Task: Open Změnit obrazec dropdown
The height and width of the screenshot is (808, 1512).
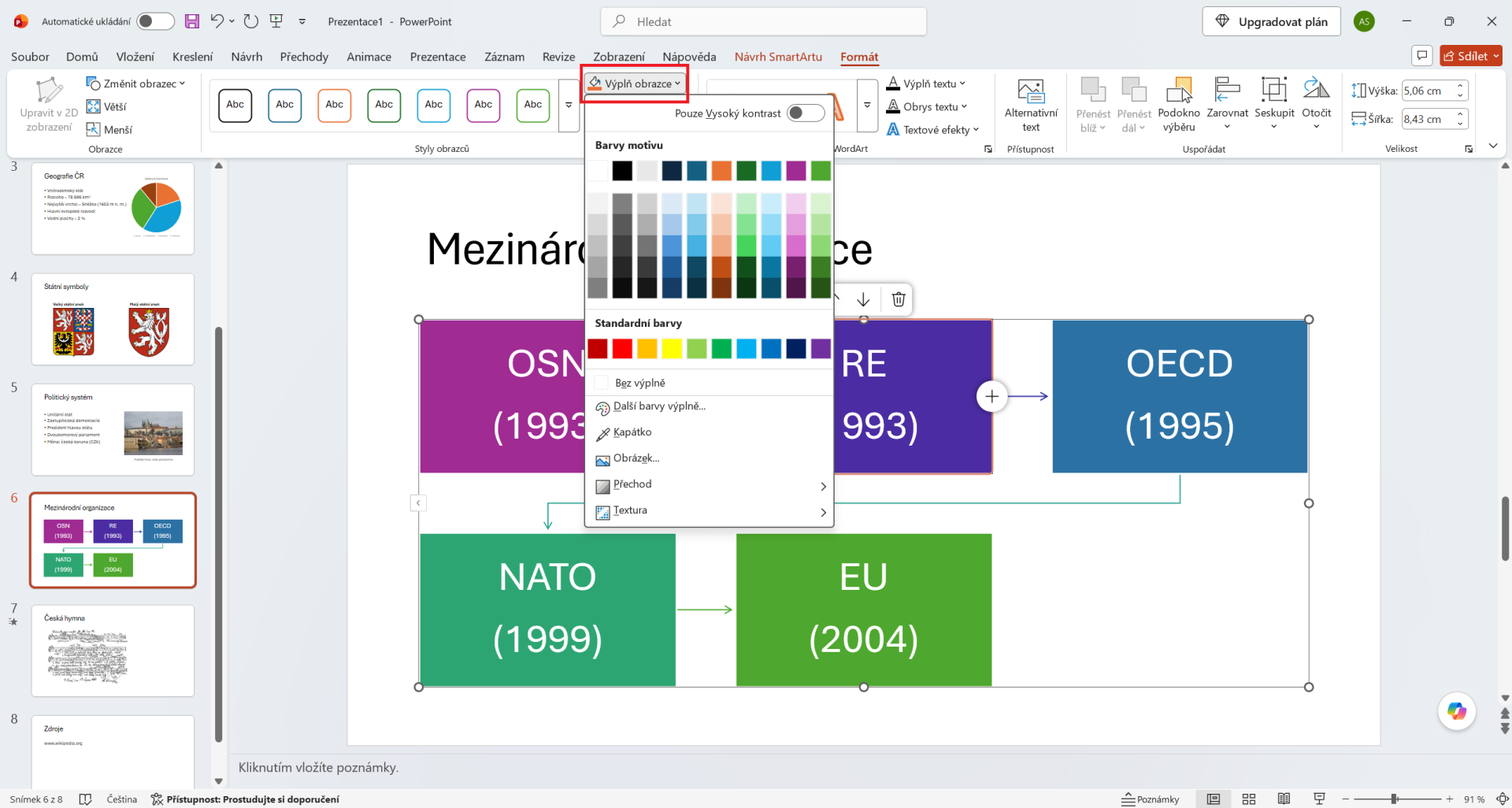Action: (x=136, y=83)
